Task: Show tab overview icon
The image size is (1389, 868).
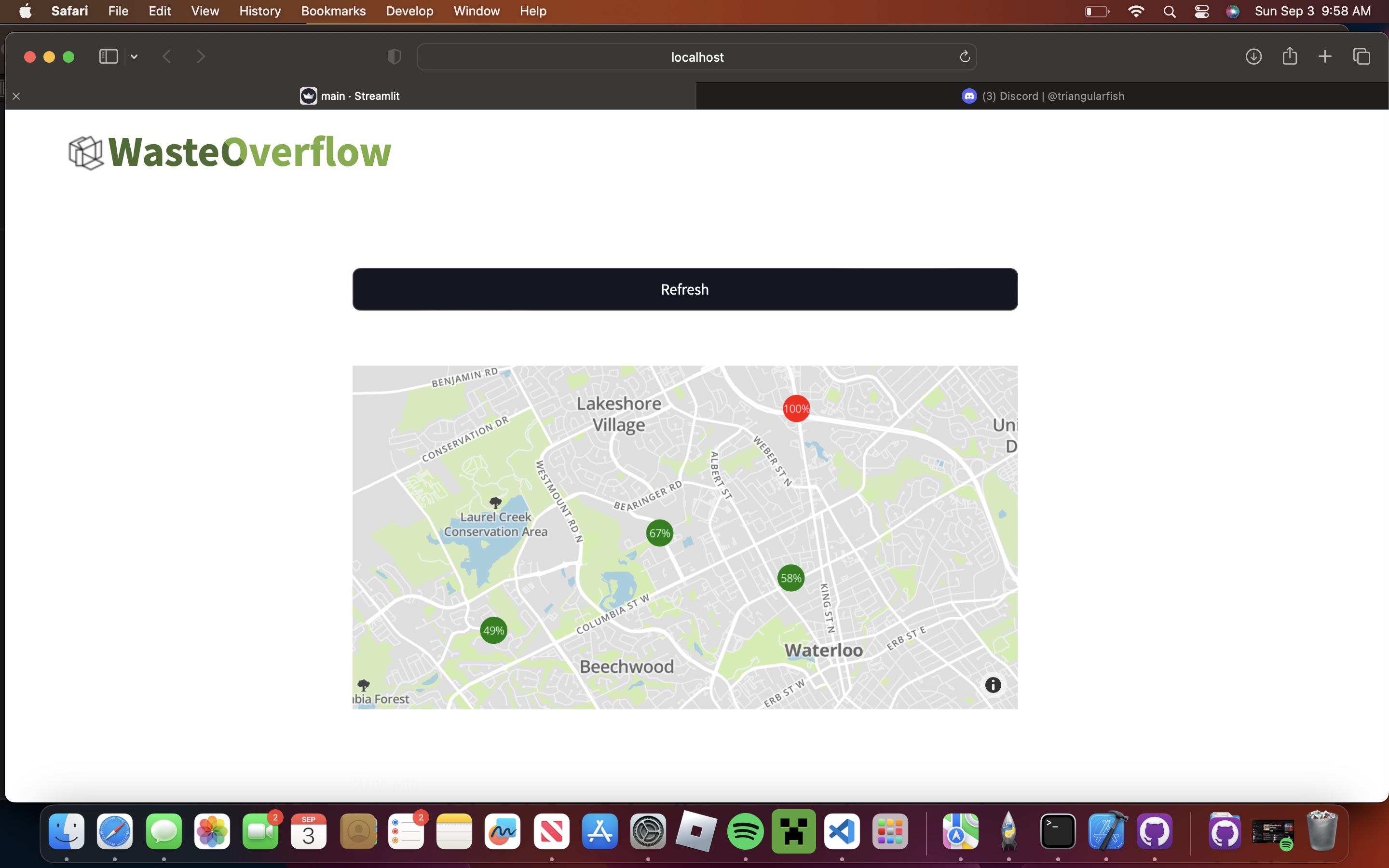Action: tap(1362, 57)
